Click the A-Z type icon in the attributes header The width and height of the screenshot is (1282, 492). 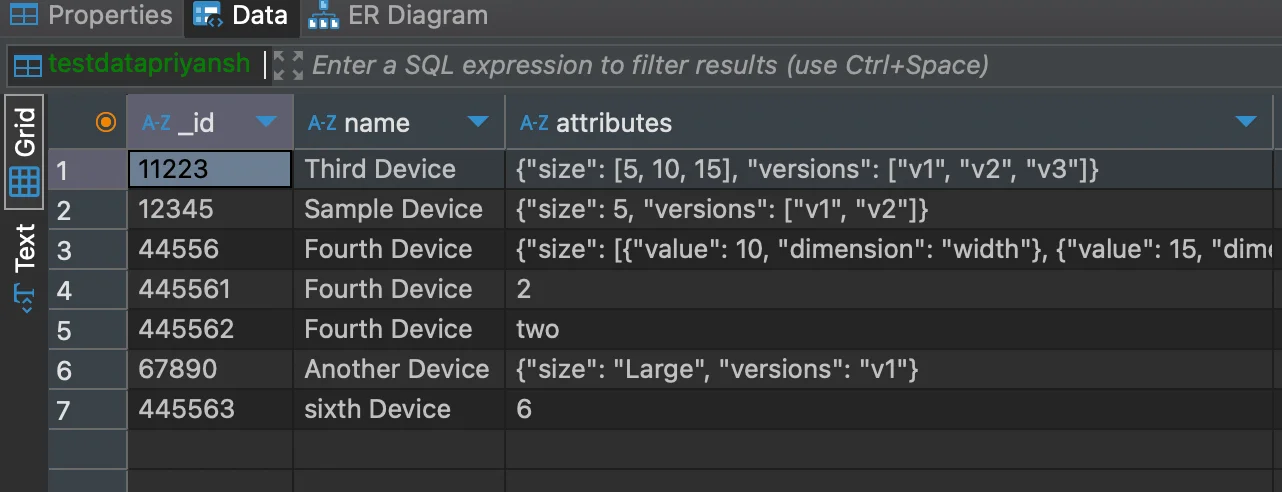click(x=535, y=123)
